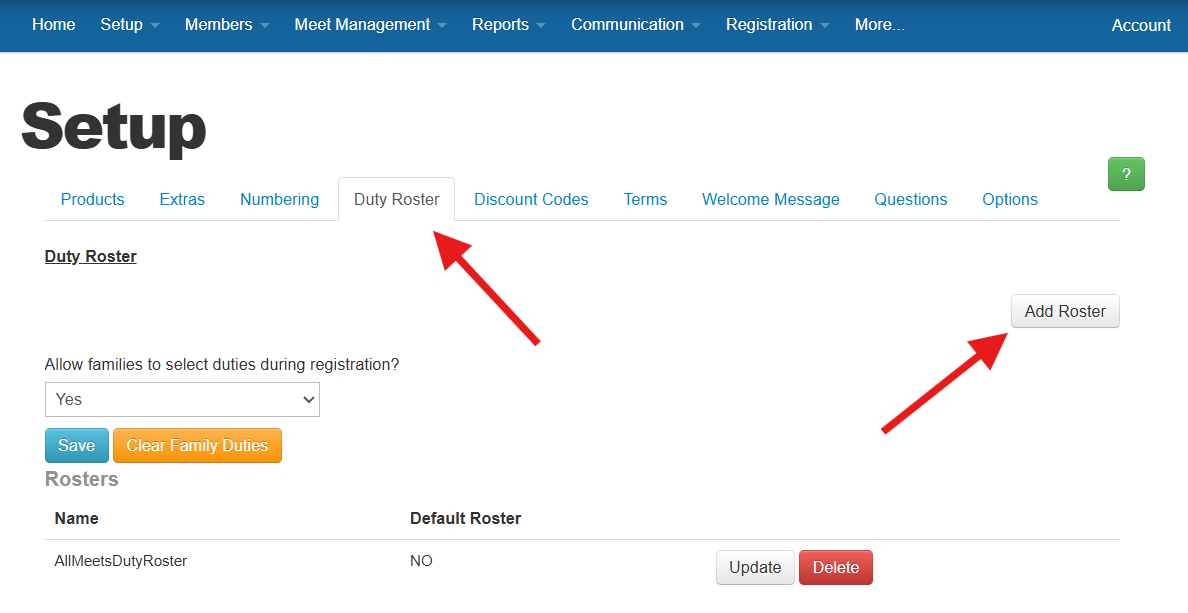Open the Account menu
Image resolution: width=1188 pixels, height=613 pixels.
tap(1140, 25)
